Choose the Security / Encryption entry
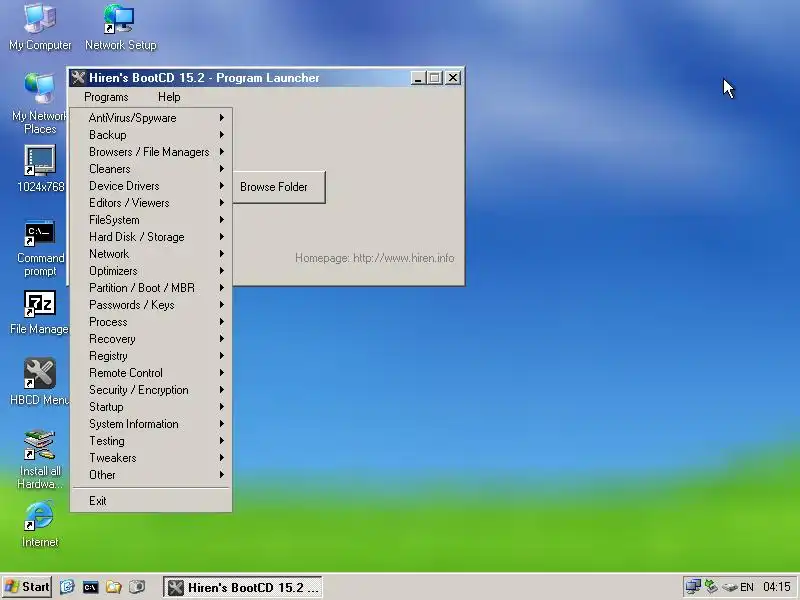Viewport: 800px width, 600px height. (x=151, y=390)
